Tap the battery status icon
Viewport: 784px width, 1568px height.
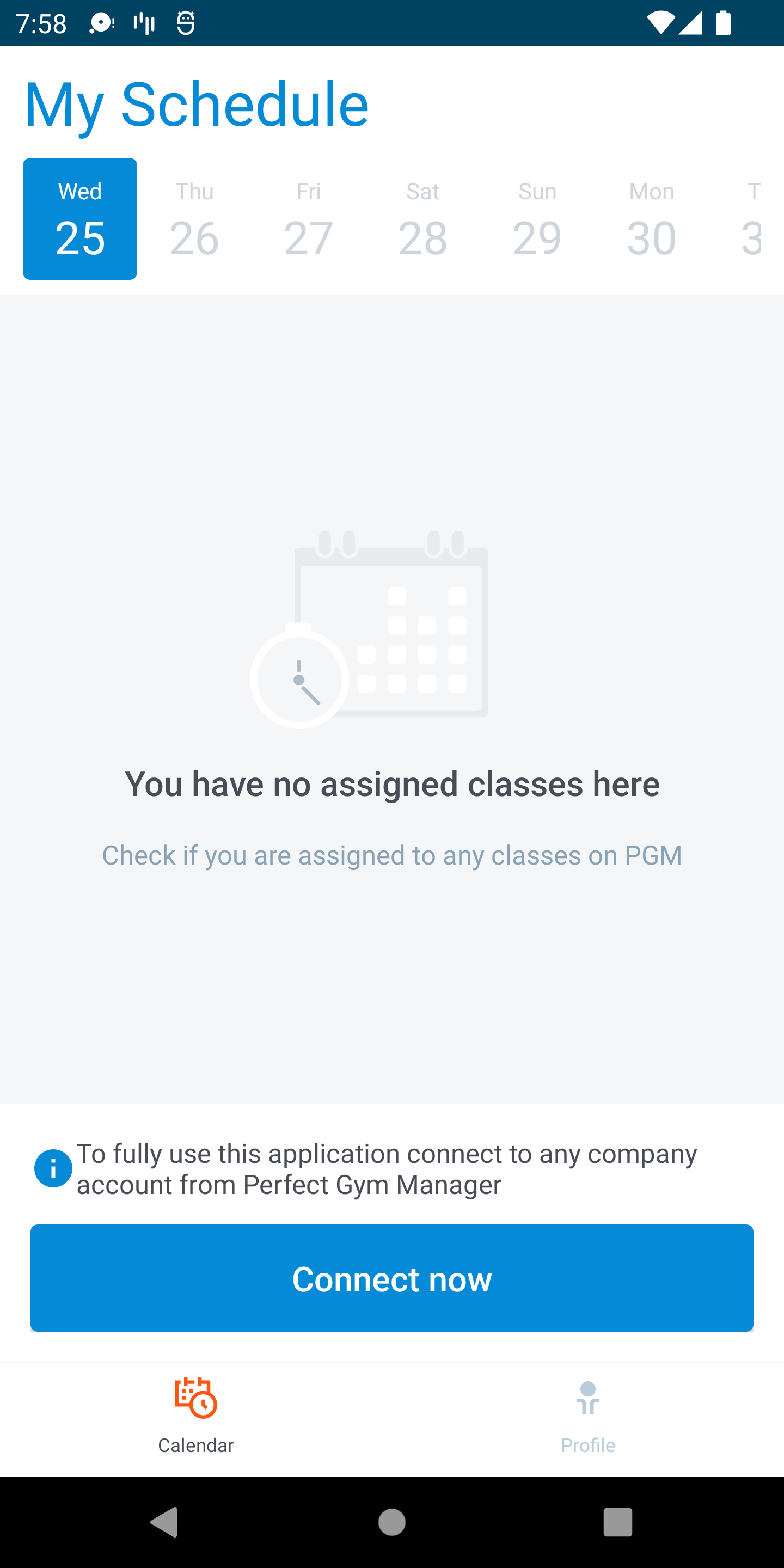(x=723, y=23)
